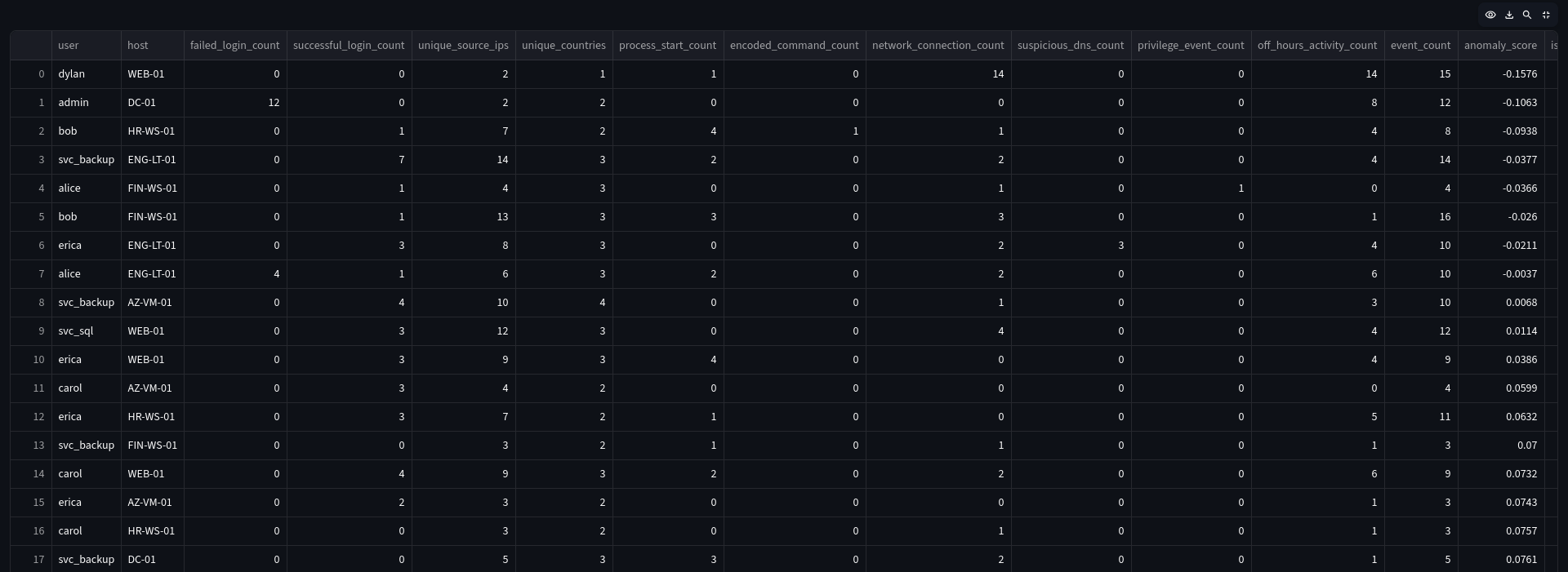Select the row index number 16

click(x=31, y=531)
